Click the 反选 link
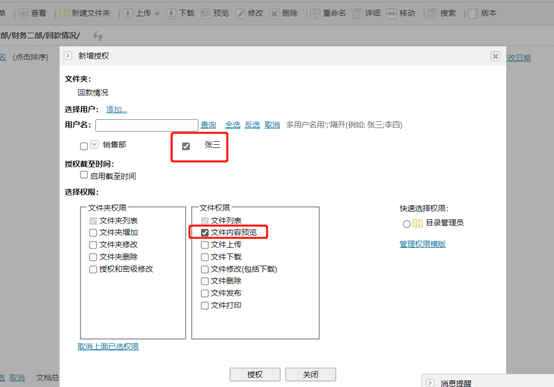 click(x=252, y=125)
